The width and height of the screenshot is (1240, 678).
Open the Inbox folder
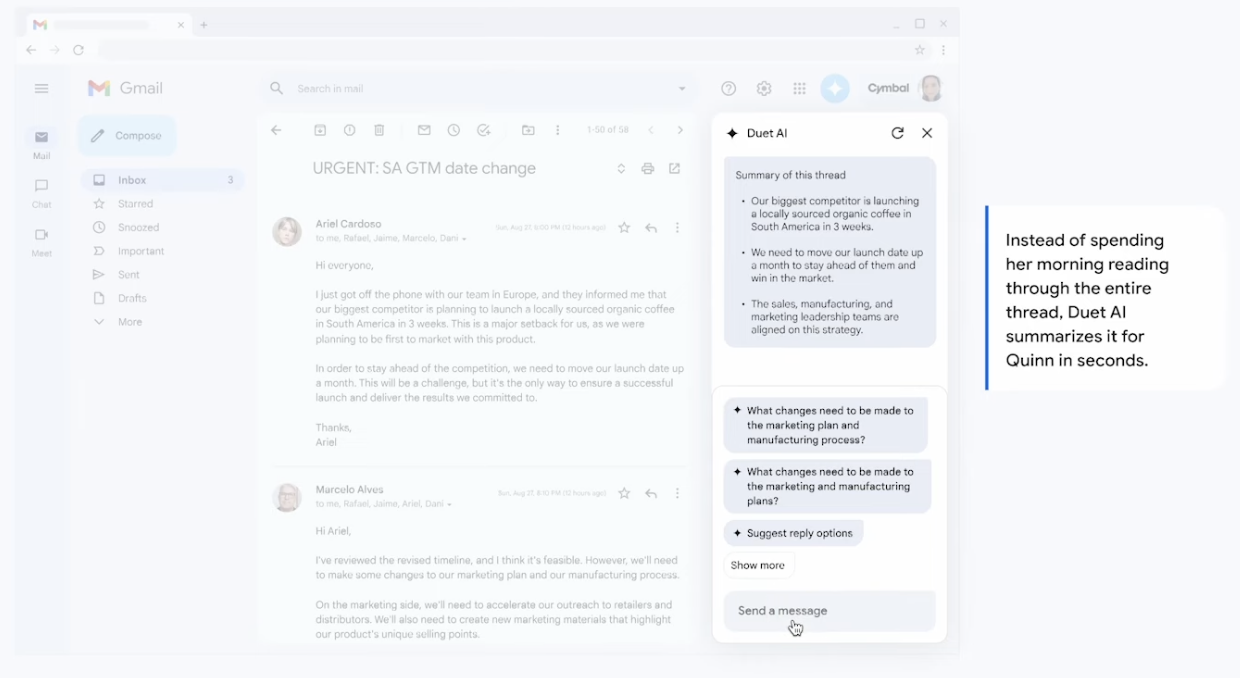162,180
